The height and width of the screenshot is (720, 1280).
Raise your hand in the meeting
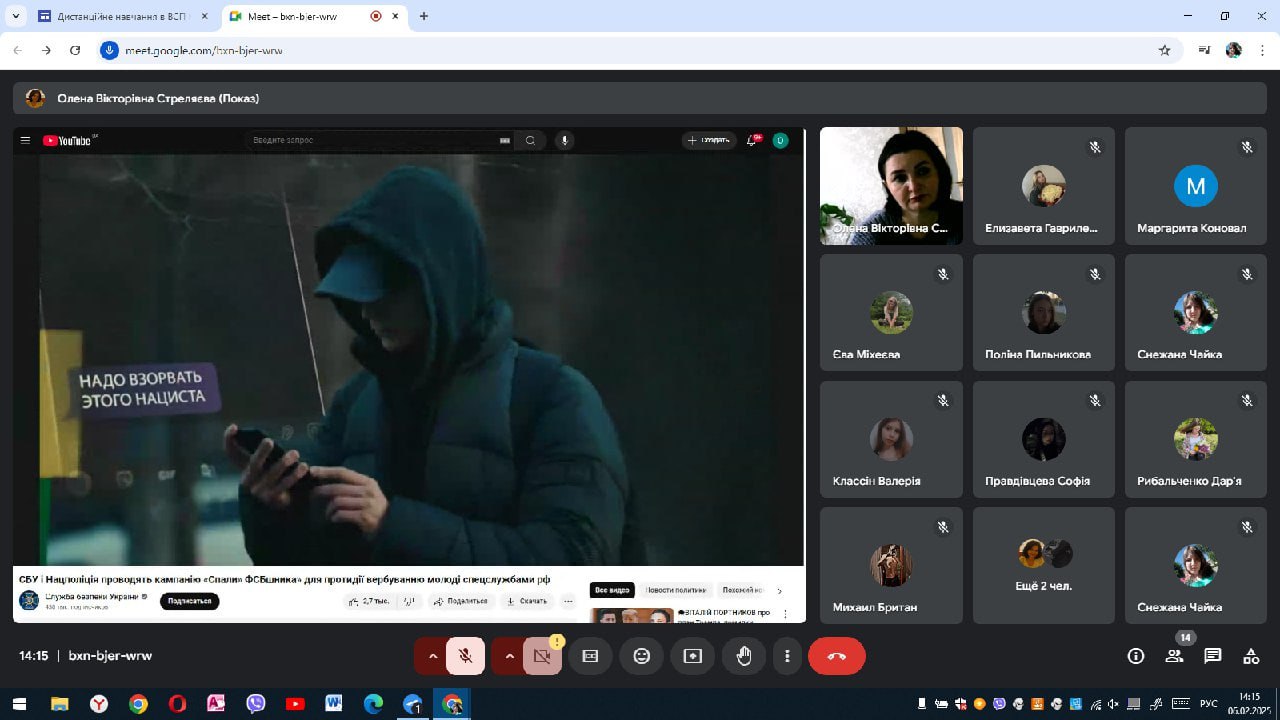point(744,656)
